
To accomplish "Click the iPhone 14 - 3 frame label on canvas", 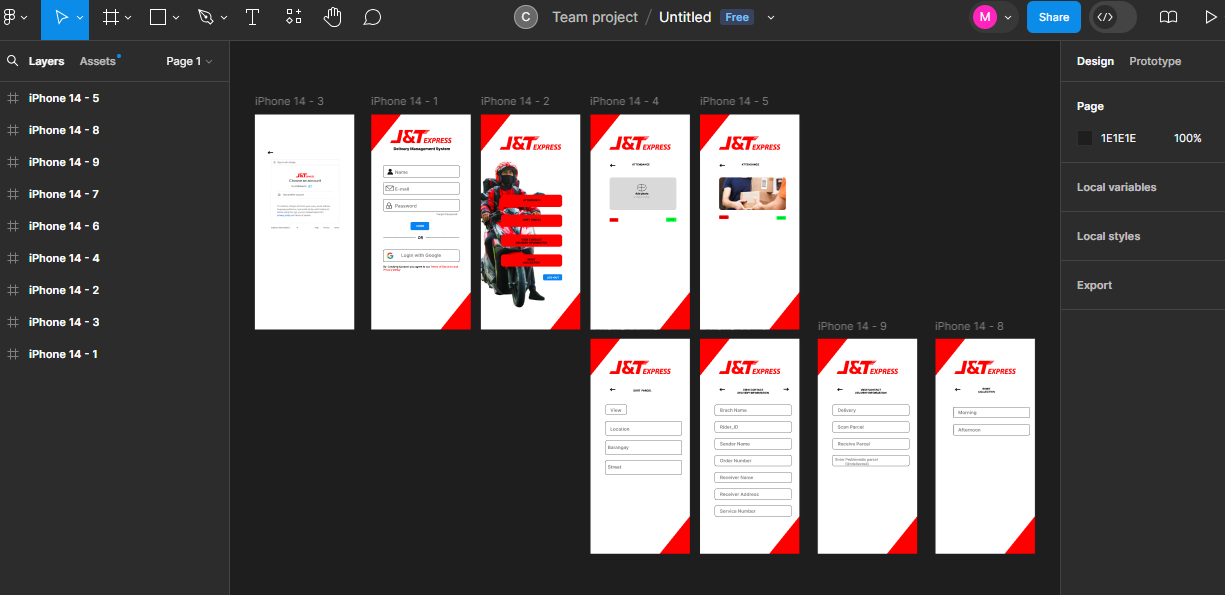I will (289, 101).
